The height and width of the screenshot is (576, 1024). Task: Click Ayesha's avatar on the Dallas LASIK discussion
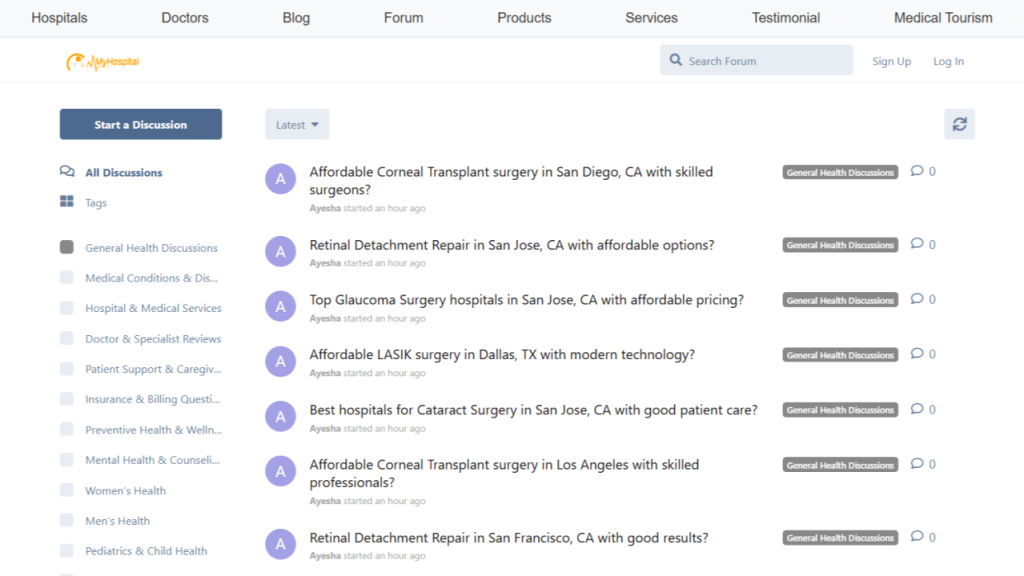(x=280, y=361)
